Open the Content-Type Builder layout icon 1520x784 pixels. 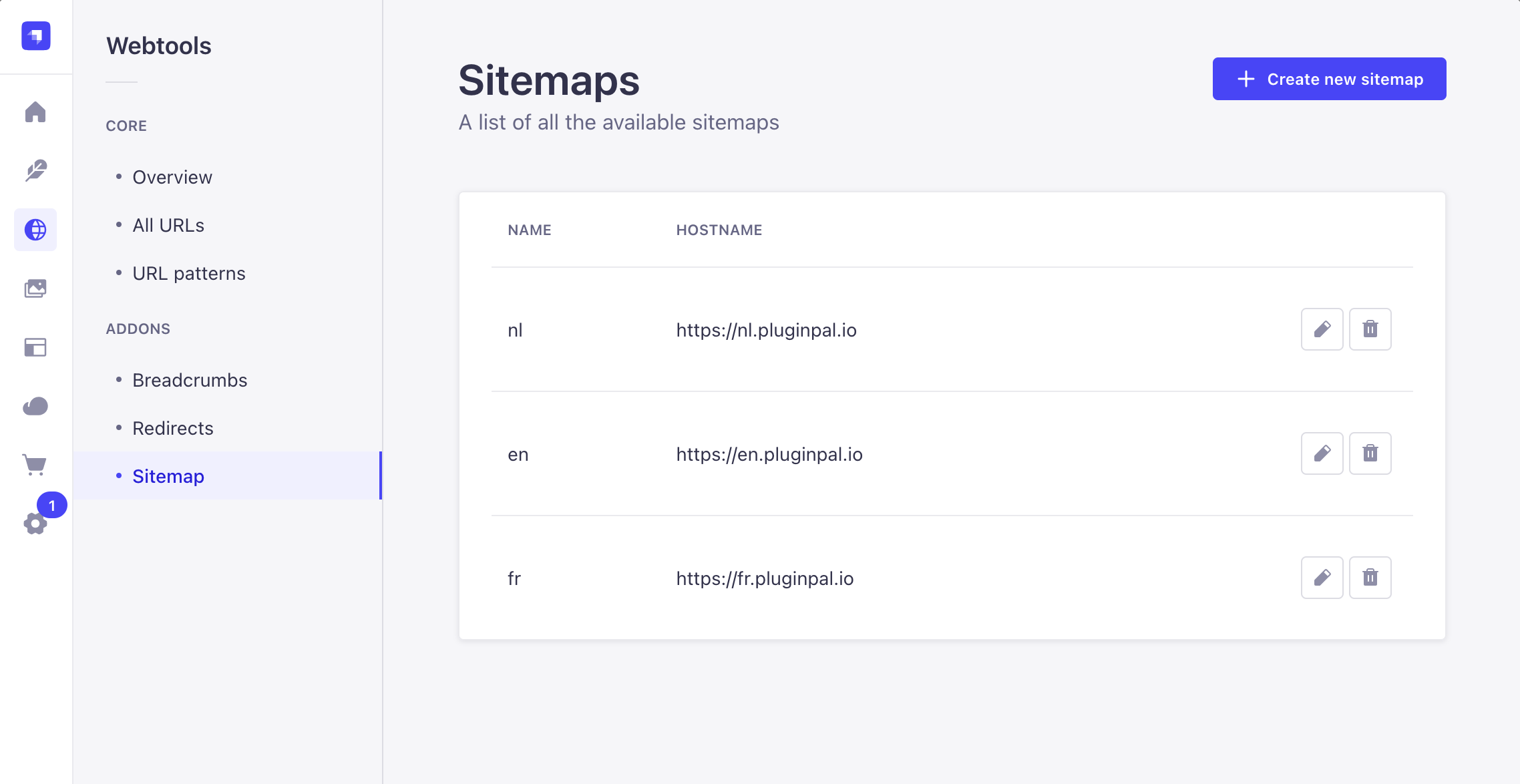point(35,347)
